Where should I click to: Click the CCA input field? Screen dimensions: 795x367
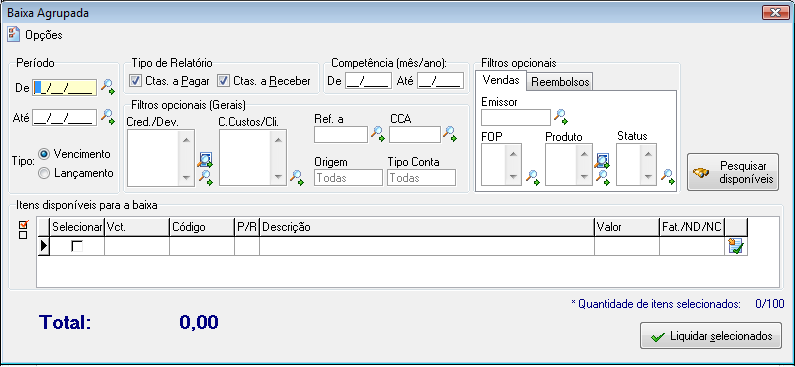[415, 134]
